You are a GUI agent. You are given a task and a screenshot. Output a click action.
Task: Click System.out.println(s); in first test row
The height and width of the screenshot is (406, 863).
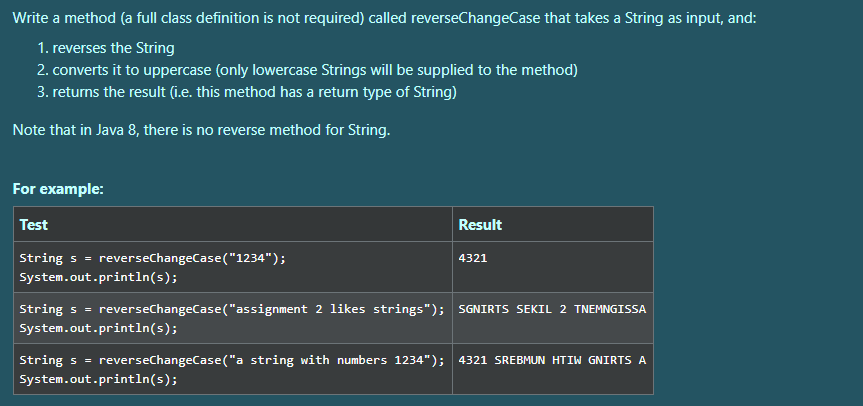point(99,278)
